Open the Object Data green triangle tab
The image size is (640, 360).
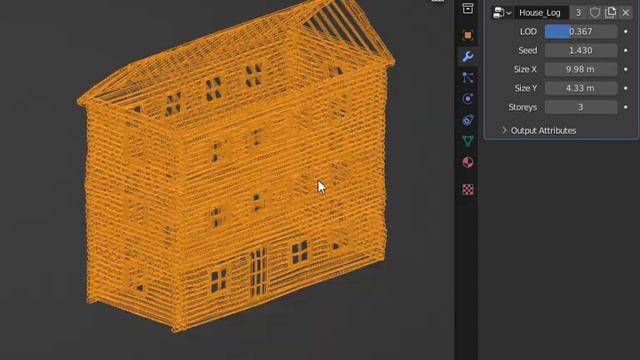(468, 141)
